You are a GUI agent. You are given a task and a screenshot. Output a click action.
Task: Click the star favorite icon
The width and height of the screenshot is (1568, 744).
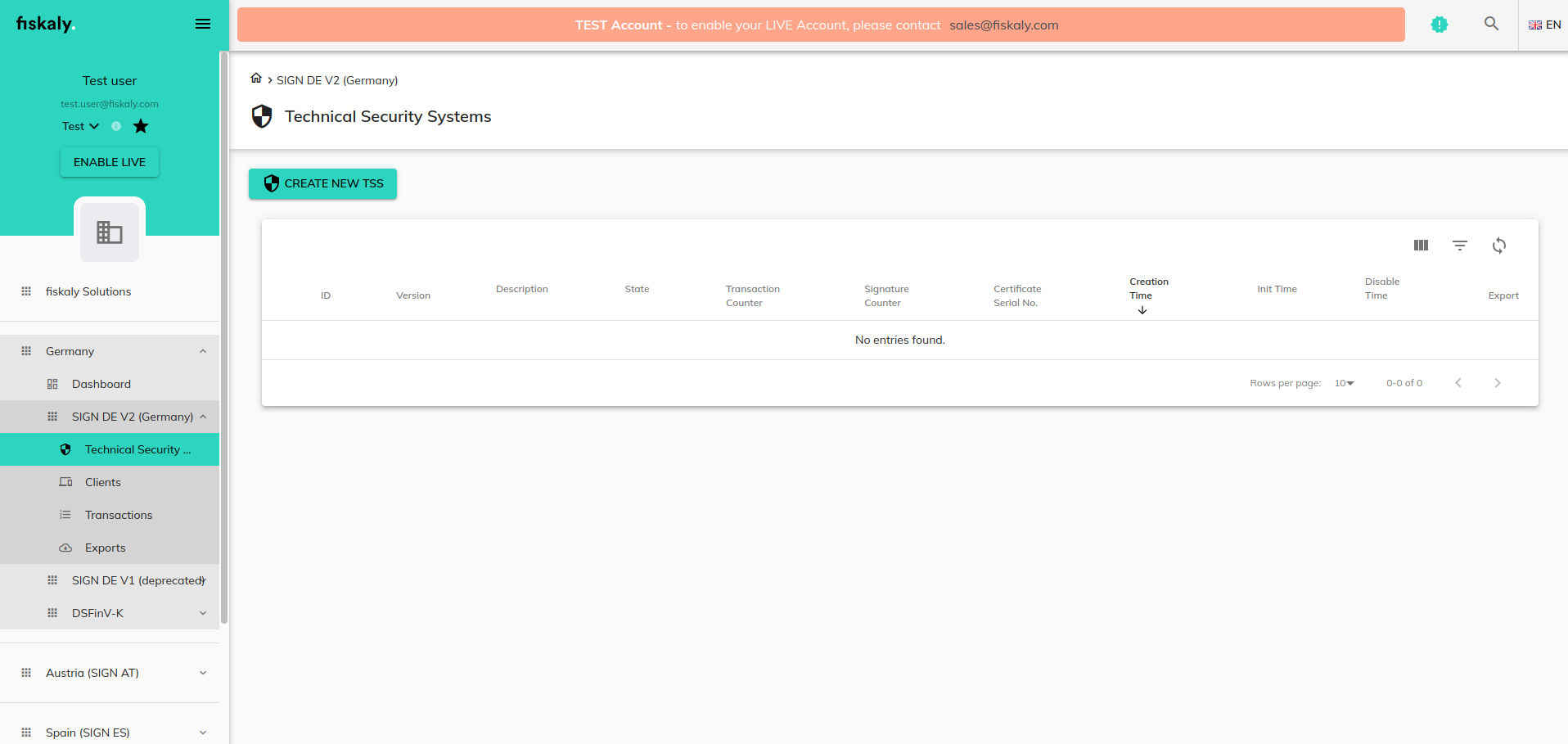tap(141, 126)
